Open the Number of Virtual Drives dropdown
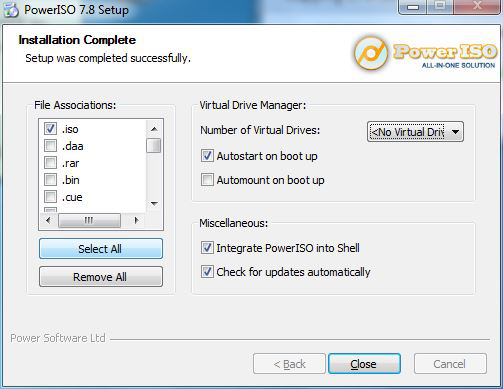 415,132
